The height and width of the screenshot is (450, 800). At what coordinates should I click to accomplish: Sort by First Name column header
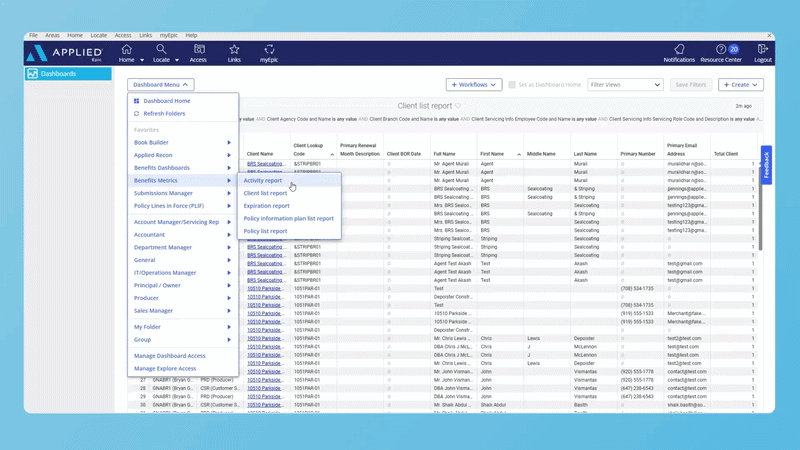coord(499,154)
